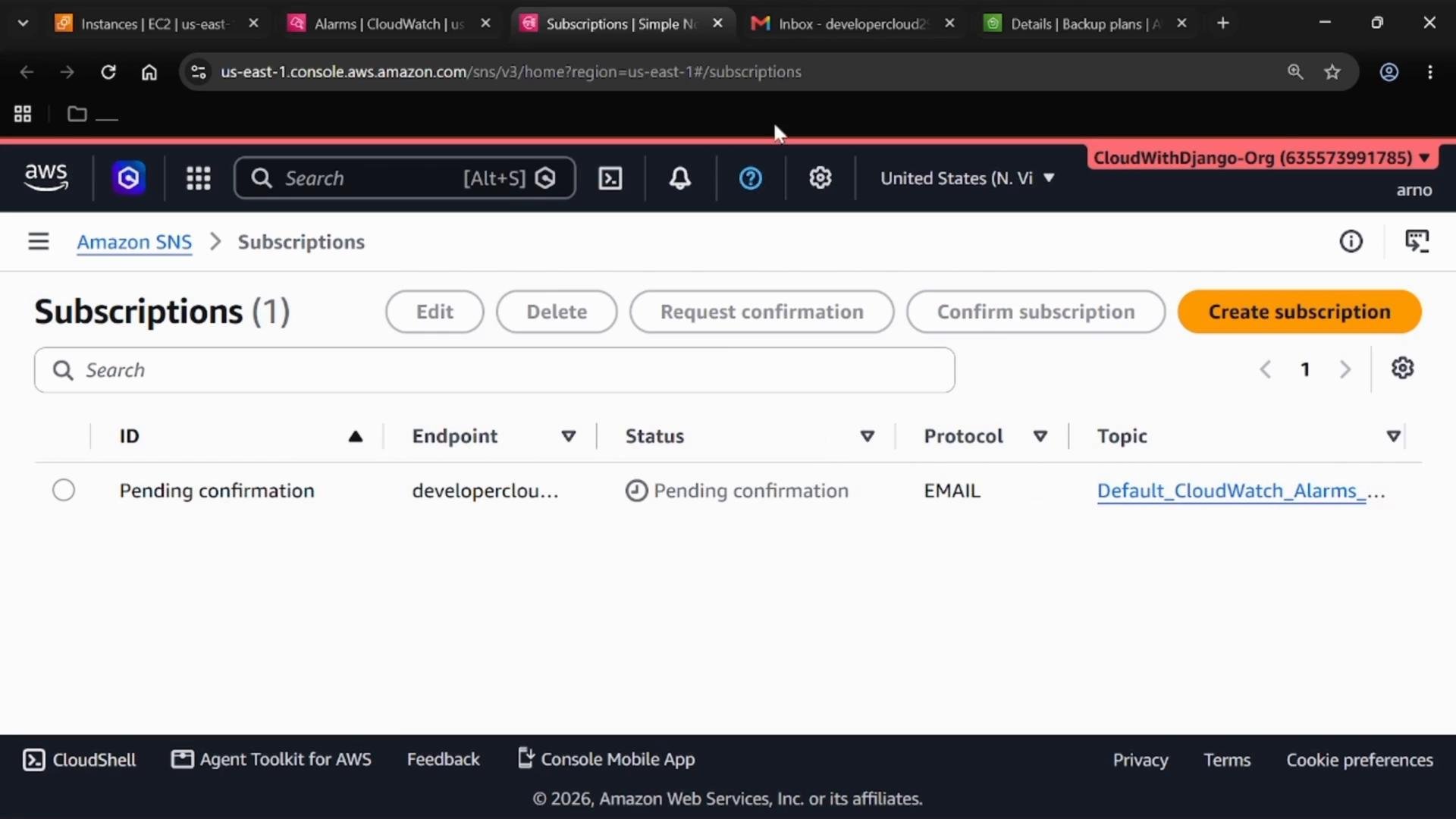Launch CloudShell from the top navigation bar
The width and height of the screenshot is (1456, 819).
(x=610, y=178)
